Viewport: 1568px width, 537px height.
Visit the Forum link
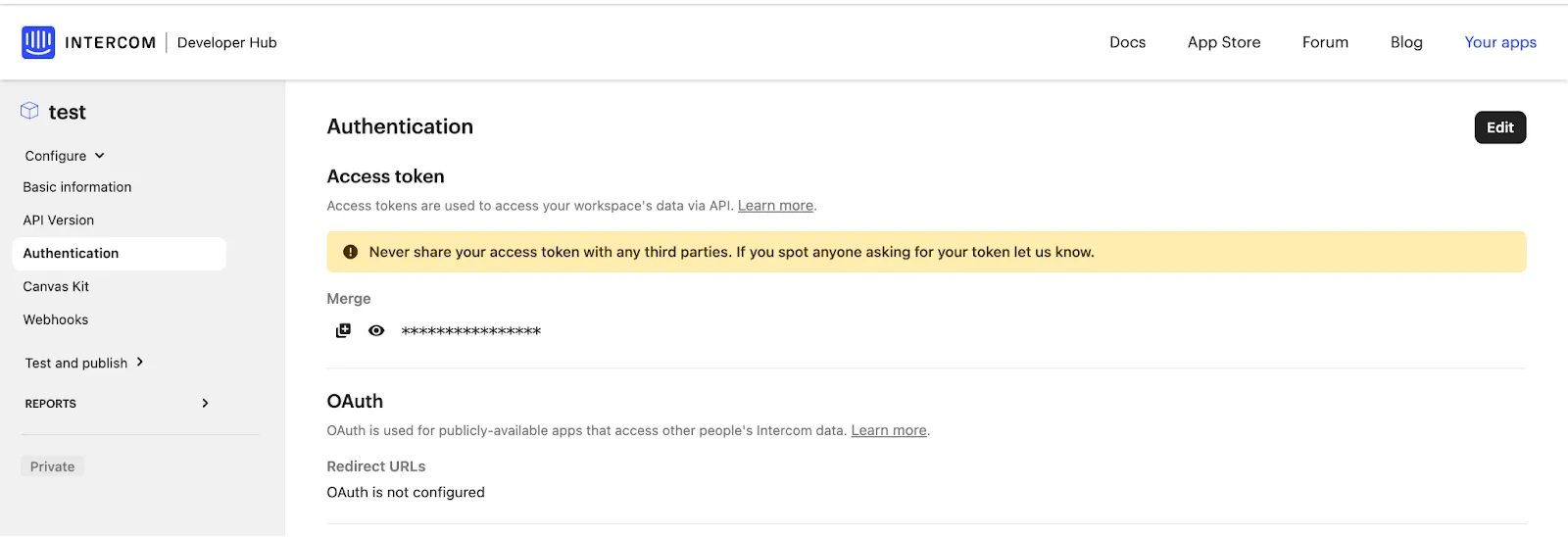coord(1325,42)
